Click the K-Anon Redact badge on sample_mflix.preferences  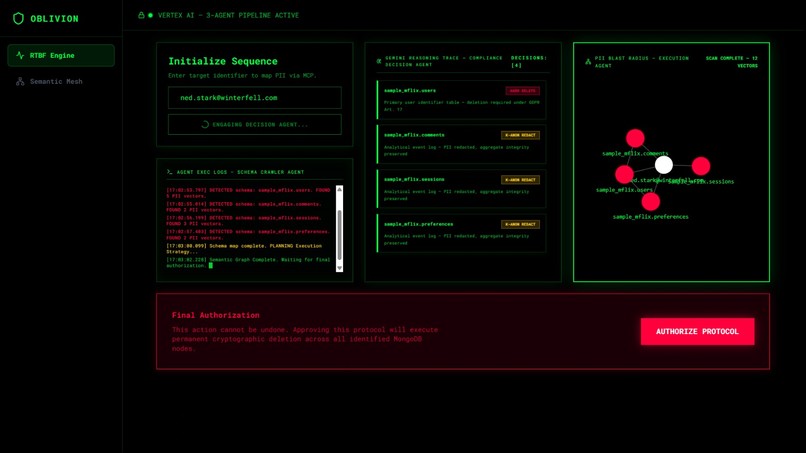point(520,224)
